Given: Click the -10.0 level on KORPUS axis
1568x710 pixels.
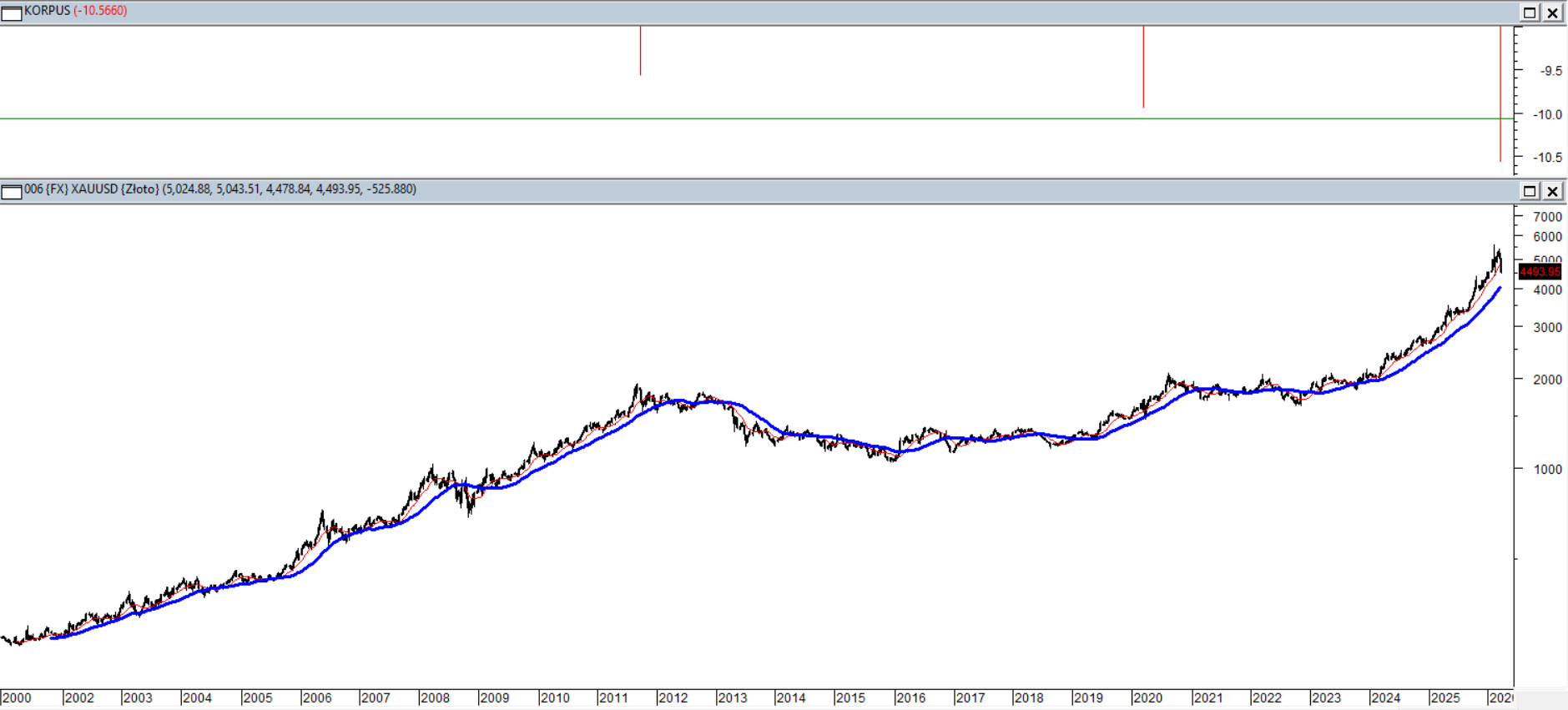Looking at the screenshot, I should click(x=1549, y=115).
